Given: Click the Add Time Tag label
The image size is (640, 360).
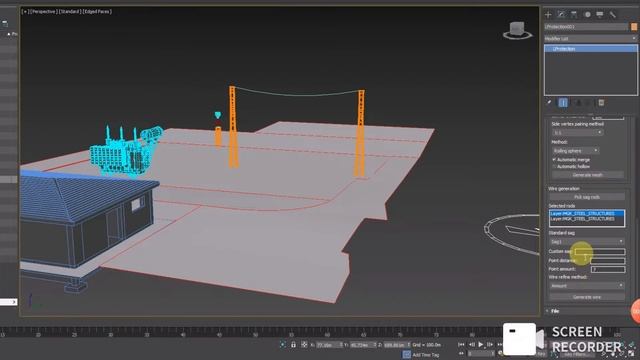Looking at the screenshot, I should (x=426, y=355).
